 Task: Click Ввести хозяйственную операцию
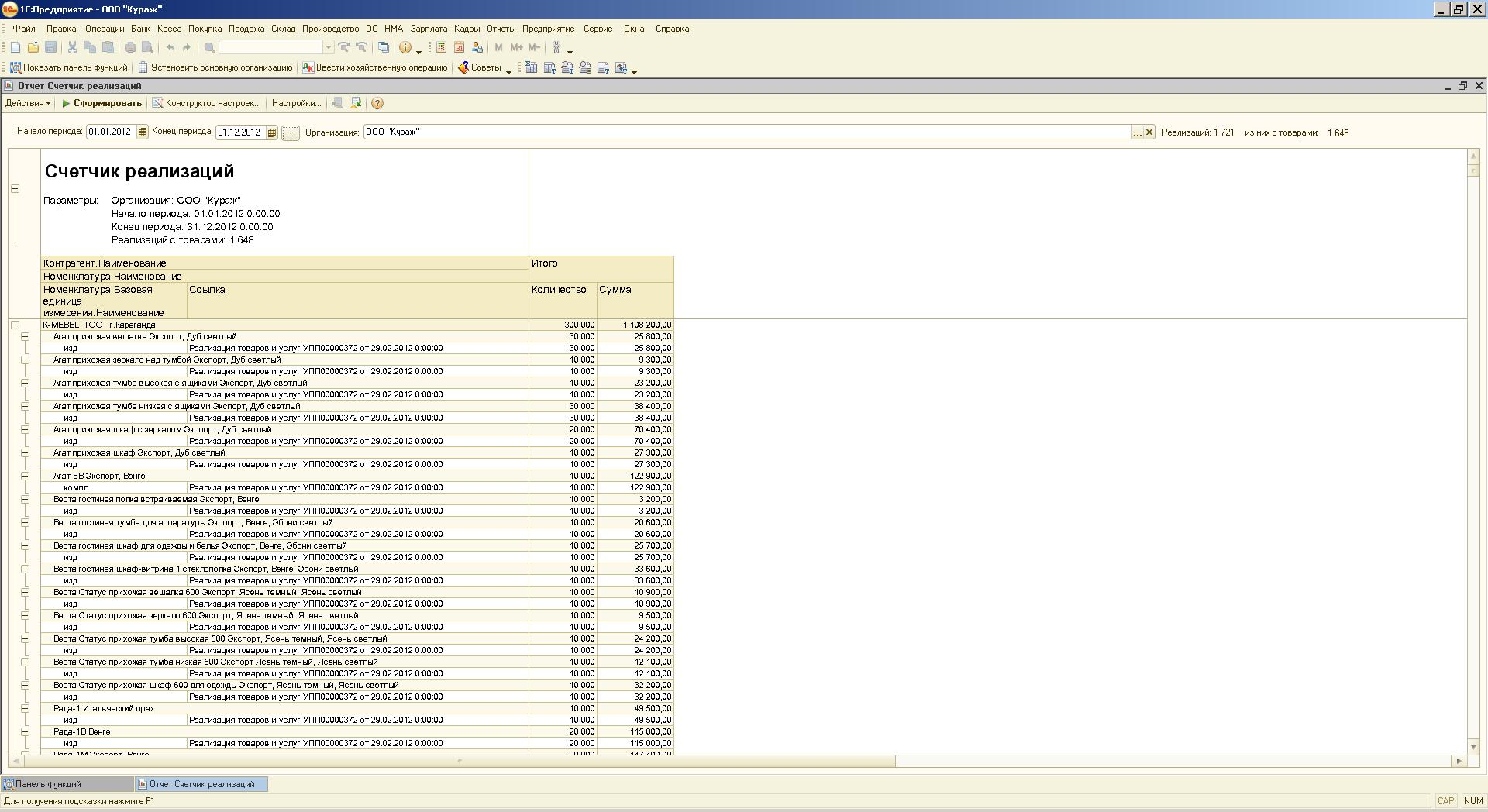pyautogui.click(x=375, y=67)
